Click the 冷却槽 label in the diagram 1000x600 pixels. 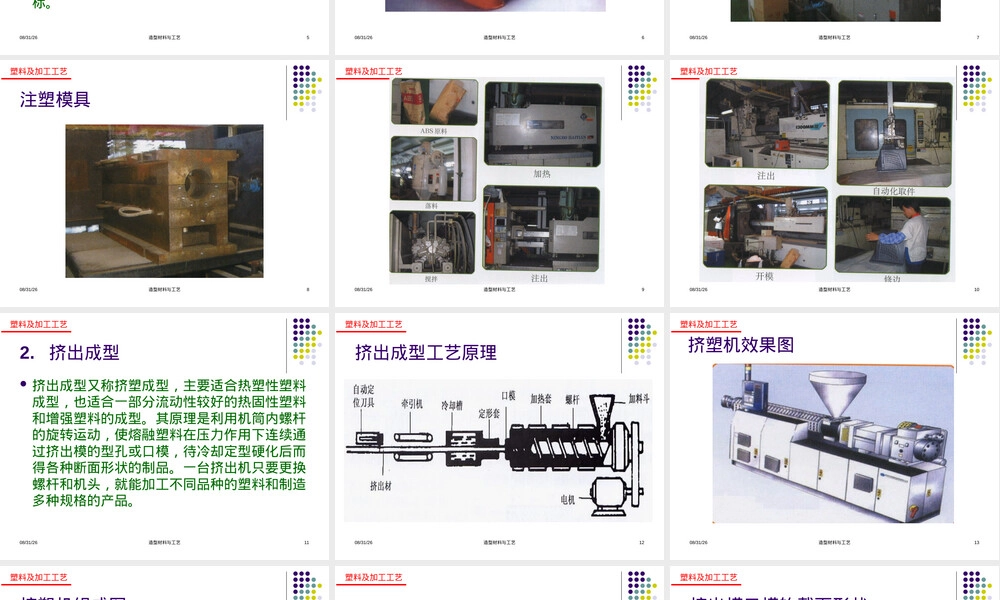tap(452, 406)
